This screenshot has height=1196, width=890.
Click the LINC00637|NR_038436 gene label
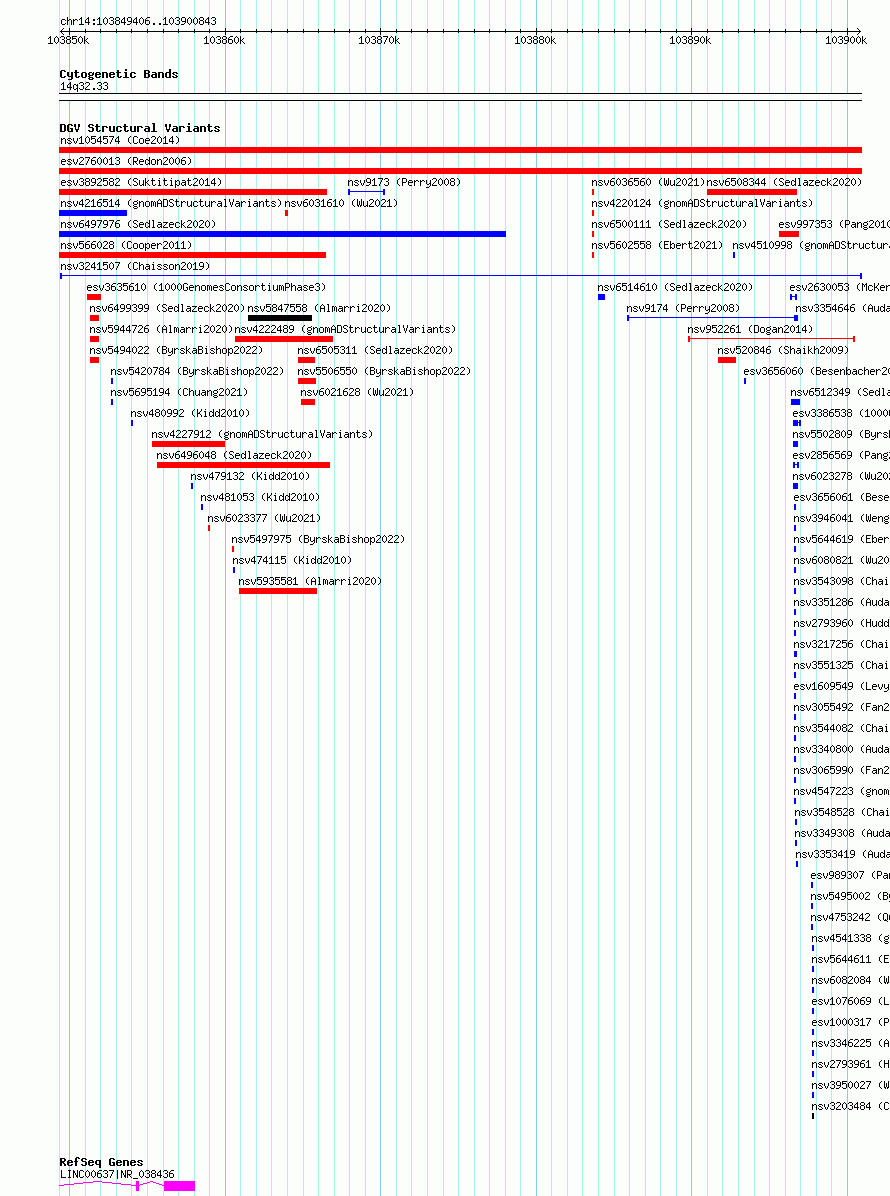coord(117,1174)
